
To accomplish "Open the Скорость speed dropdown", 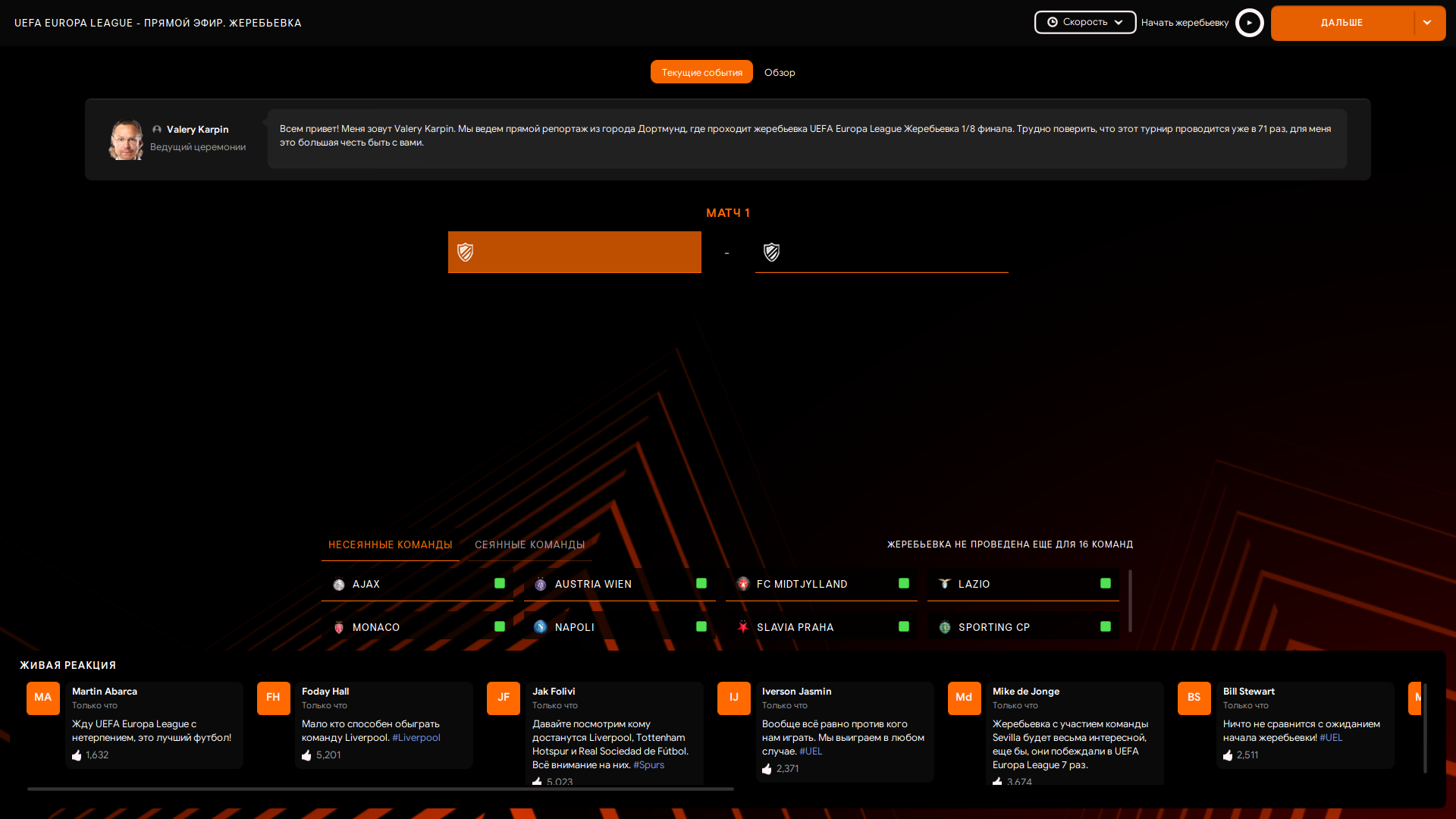I will (1084, 22).
